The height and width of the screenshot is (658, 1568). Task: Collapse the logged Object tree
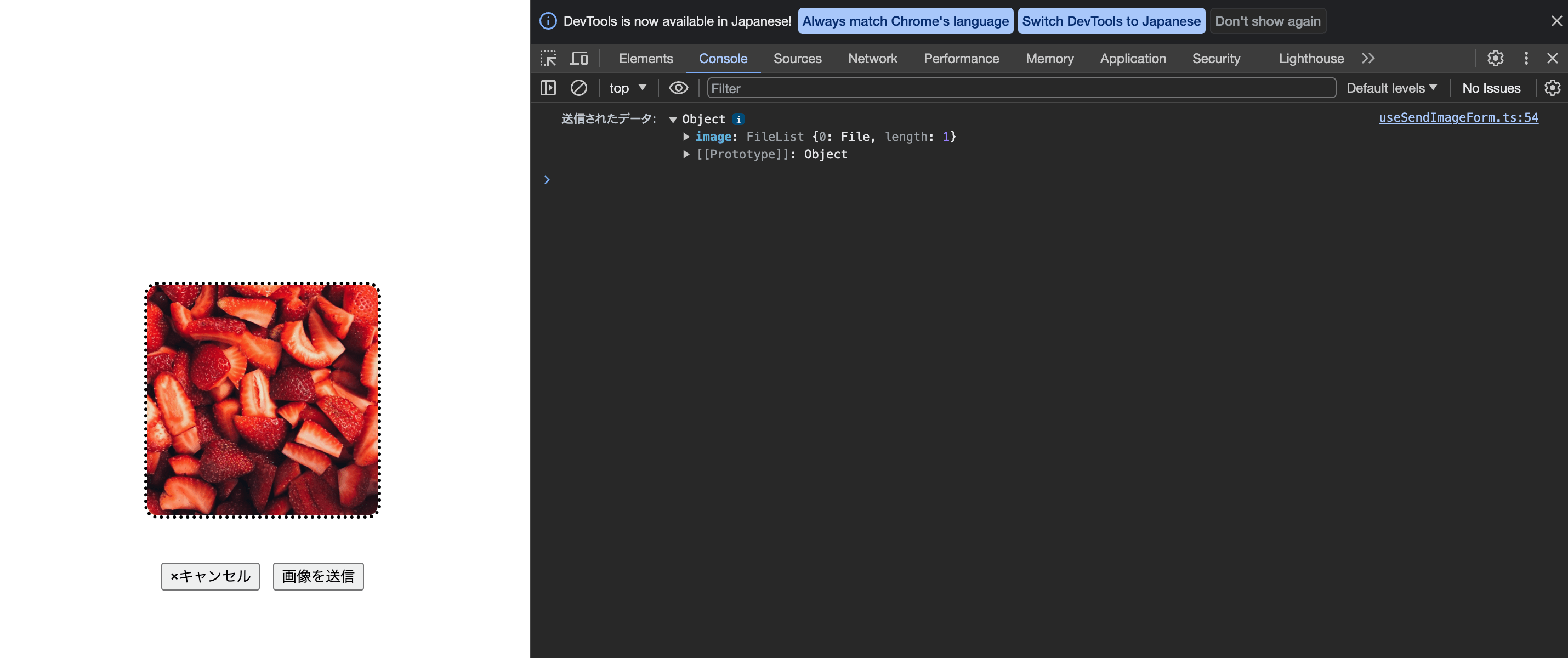673,120
